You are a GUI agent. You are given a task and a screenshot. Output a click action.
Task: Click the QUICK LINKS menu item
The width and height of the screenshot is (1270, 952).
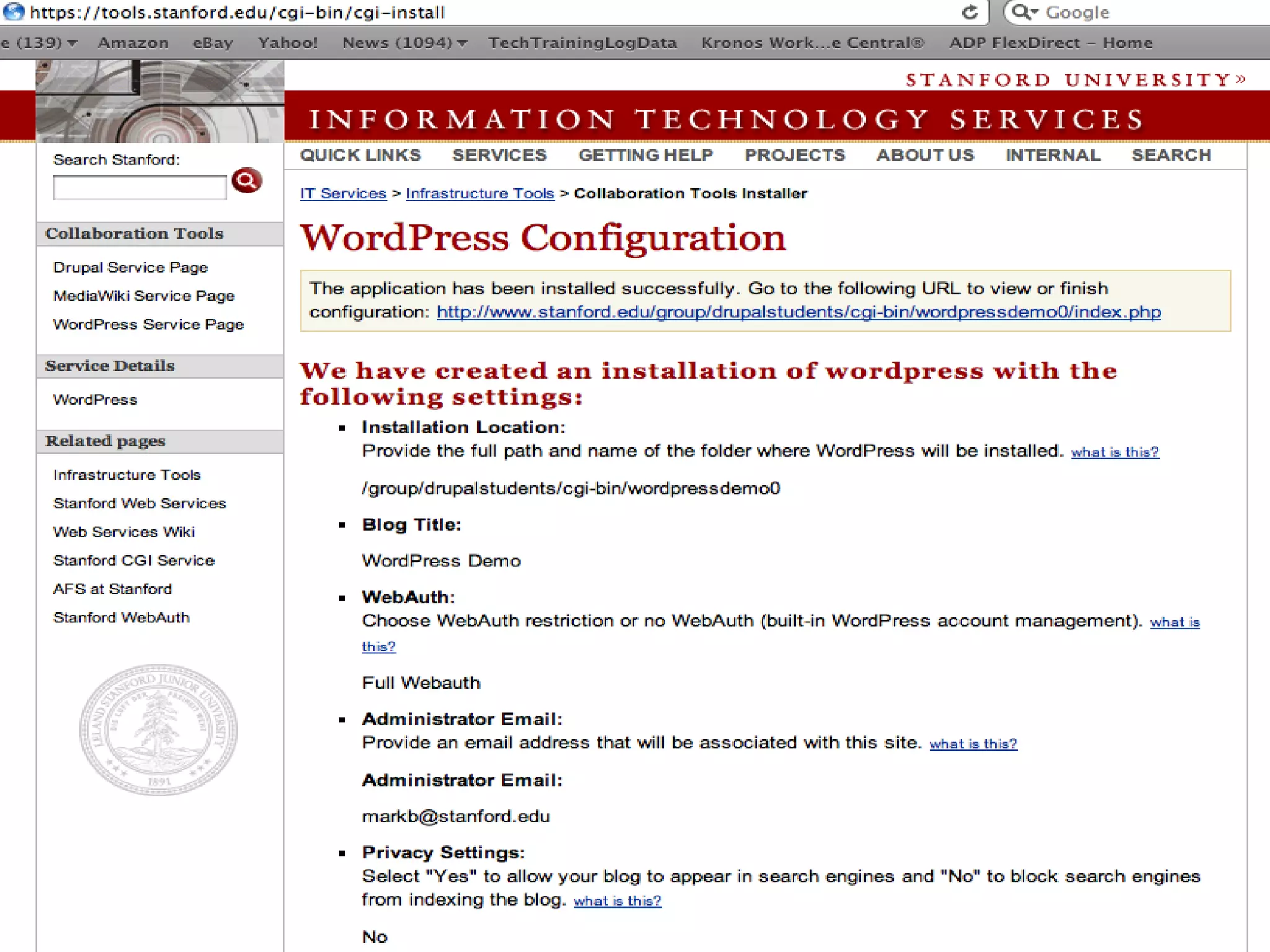[360, 155]
